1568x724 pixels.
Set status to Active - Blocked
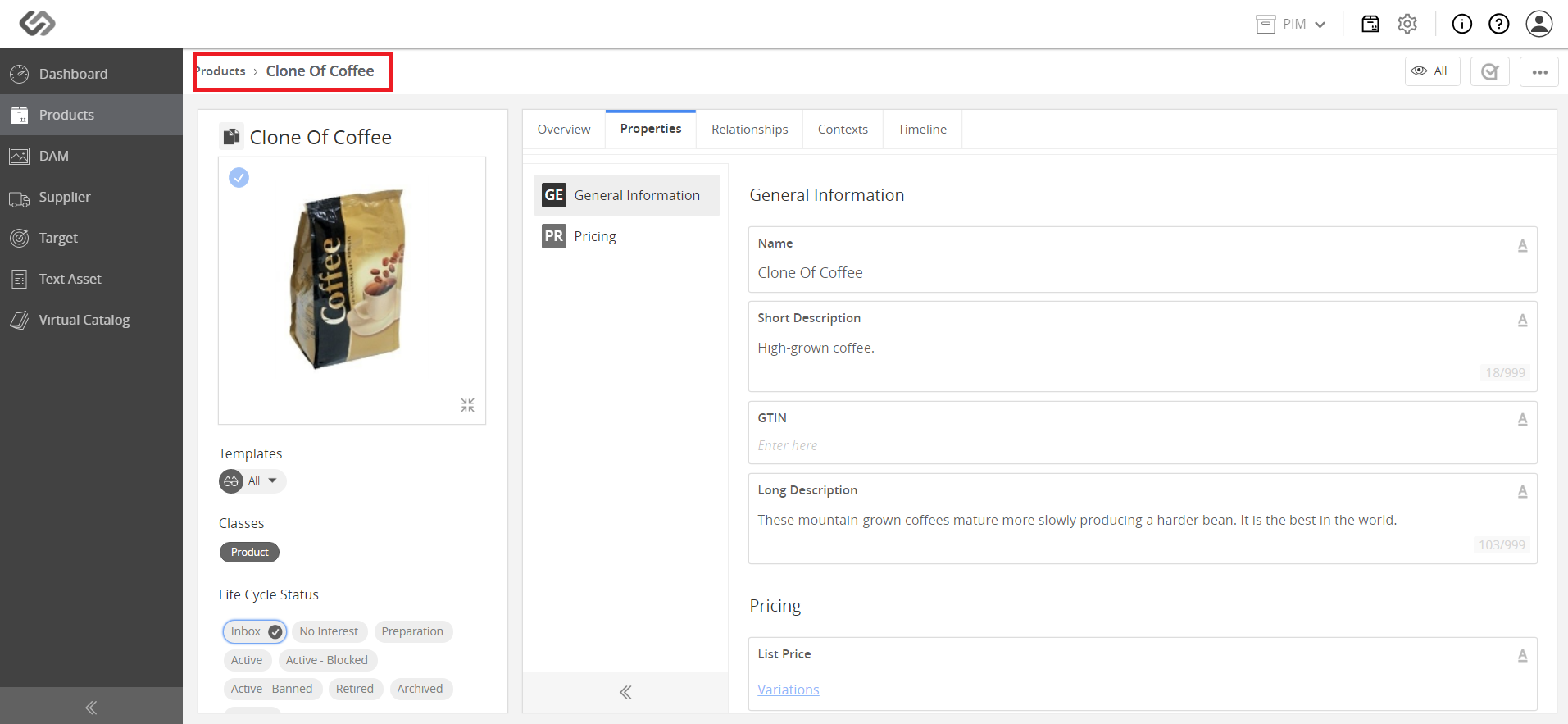[x=327, y=660]
